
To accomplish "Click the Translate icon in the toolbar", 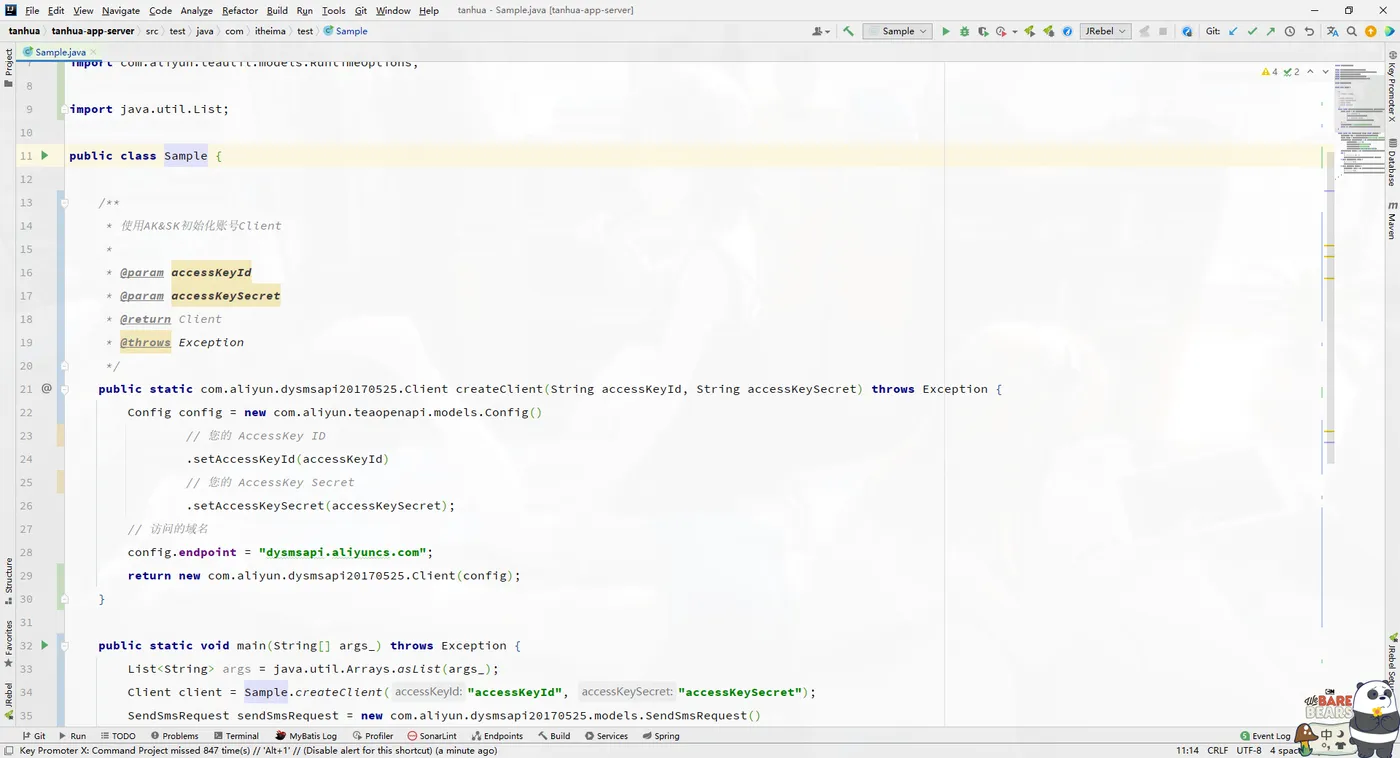I will (1332, 31).
